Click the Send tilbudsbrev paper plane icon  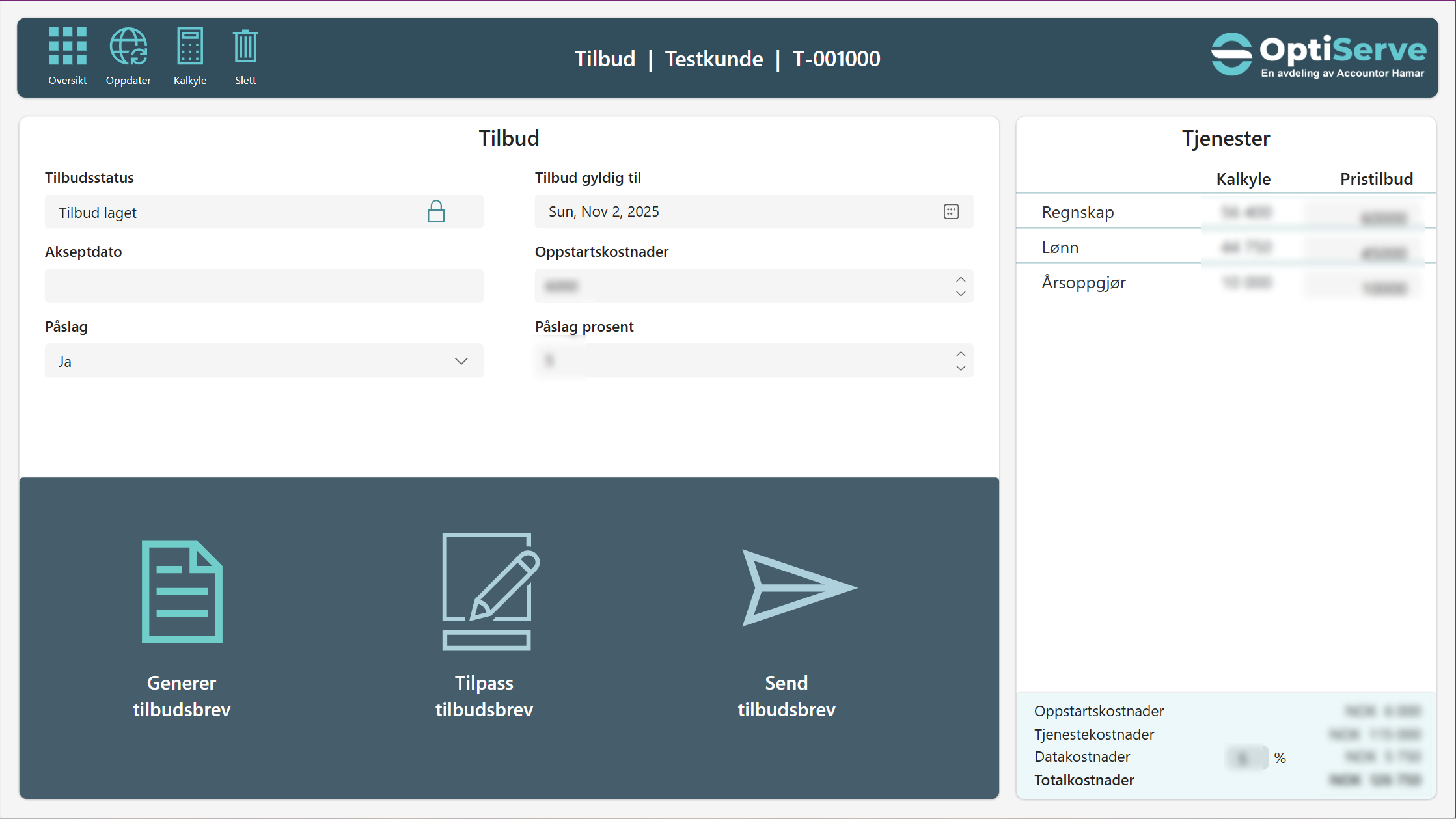(799, 587)
